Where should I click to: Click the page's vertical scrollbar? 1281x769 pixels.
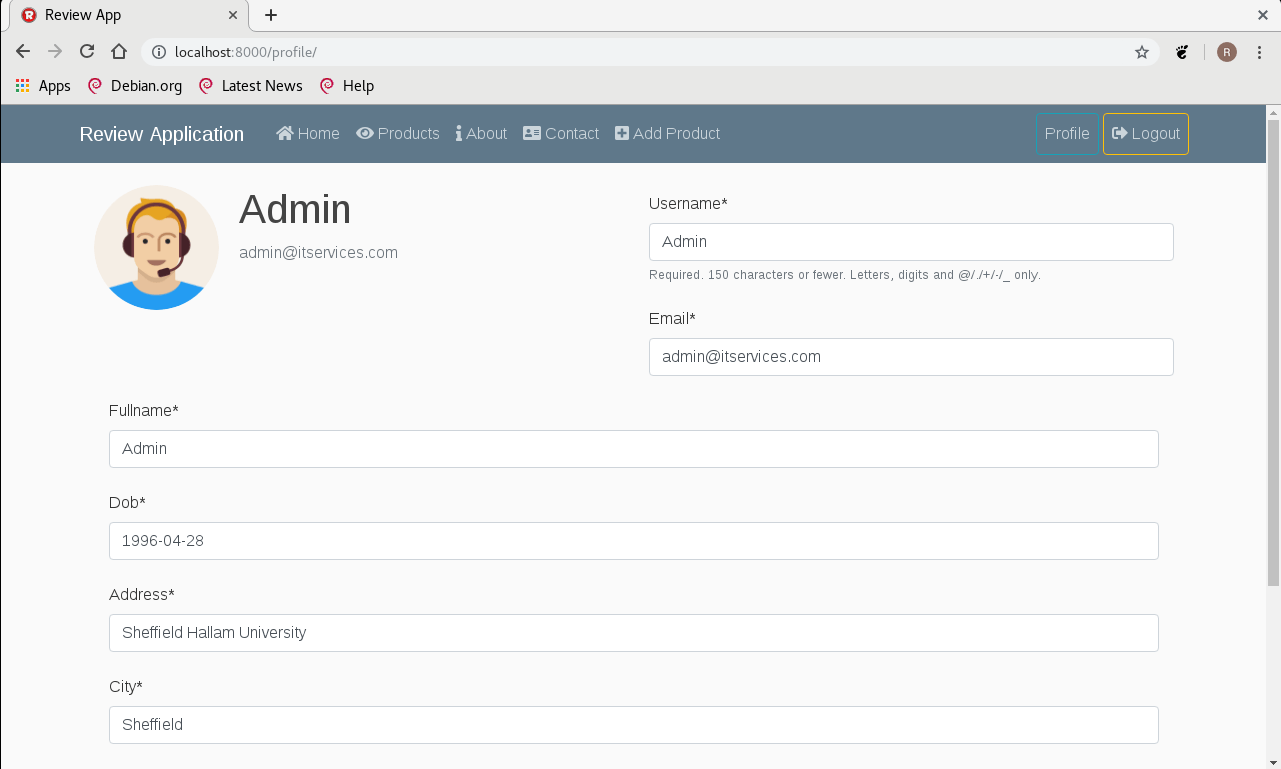[1273, 350]
